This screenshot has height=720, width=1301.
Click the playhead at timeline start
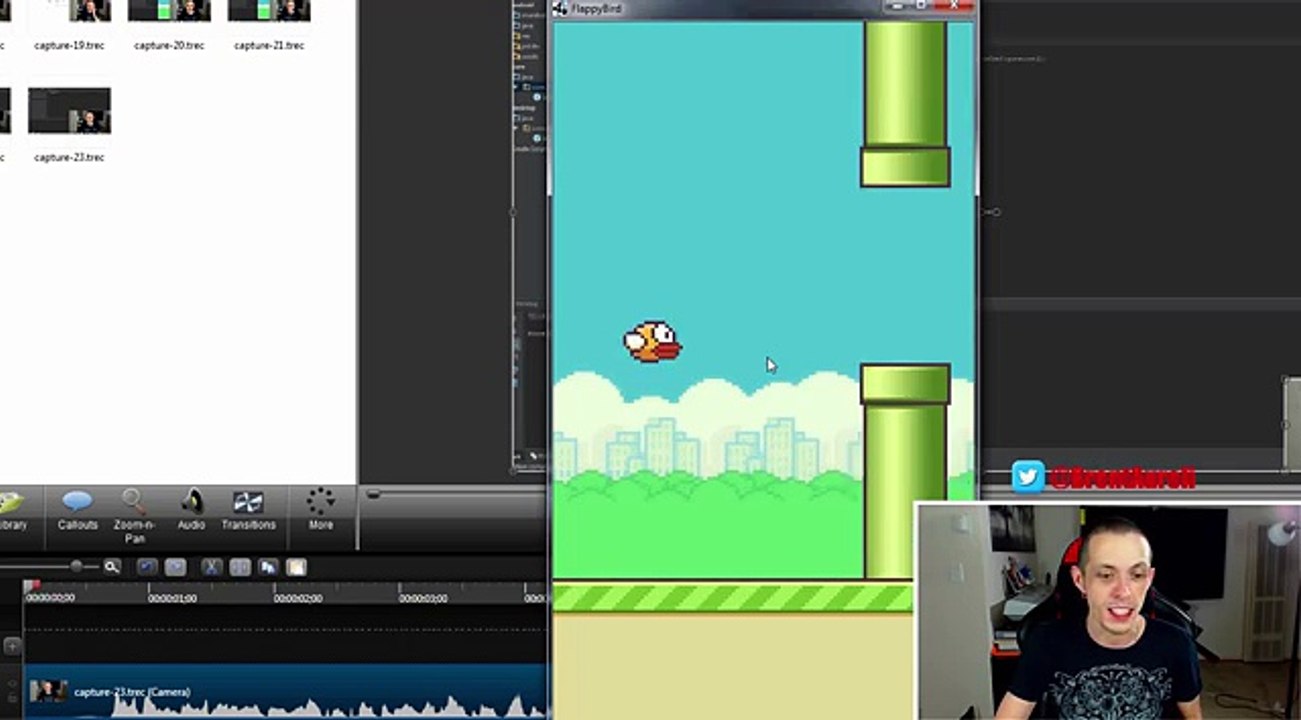30,586
